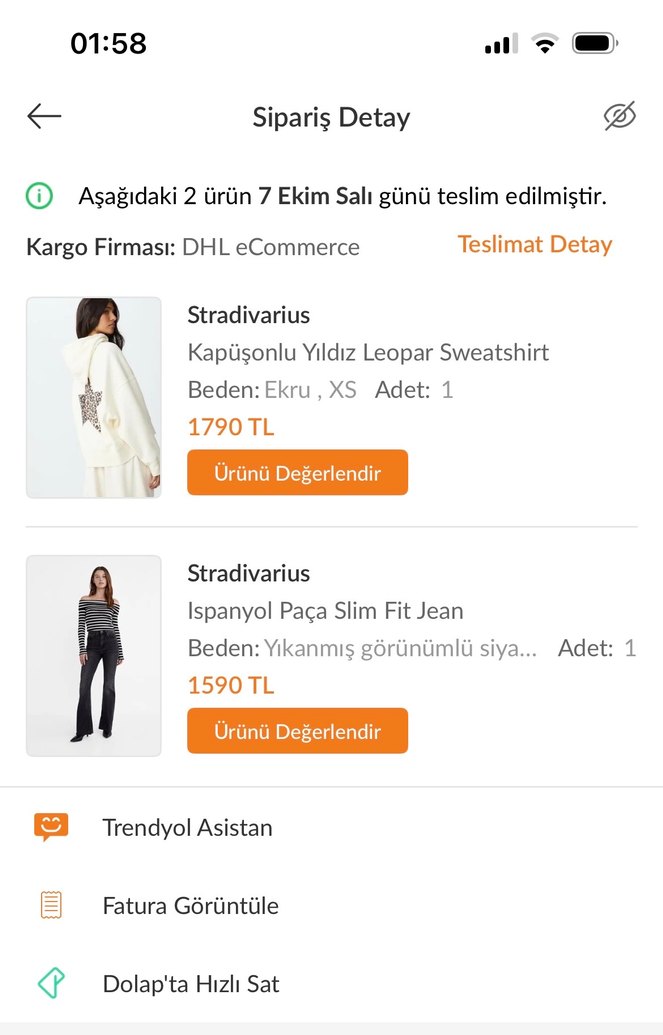
Task: Tap the invoice receipt icon
Action: (x=50, y=906)
